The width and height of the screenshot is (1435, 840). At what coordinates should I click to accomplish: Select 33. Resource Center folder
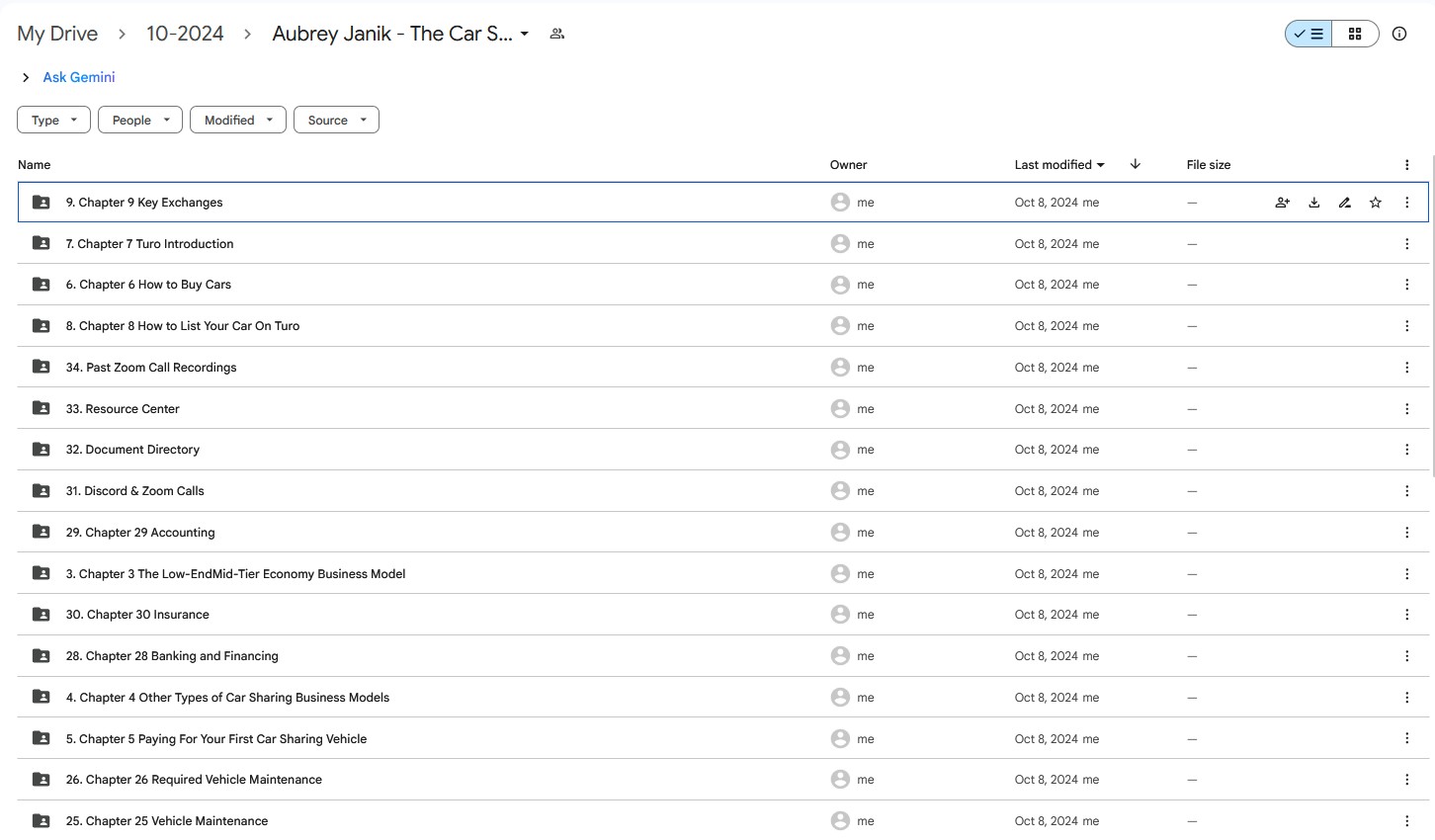click(x=722, y=409)
